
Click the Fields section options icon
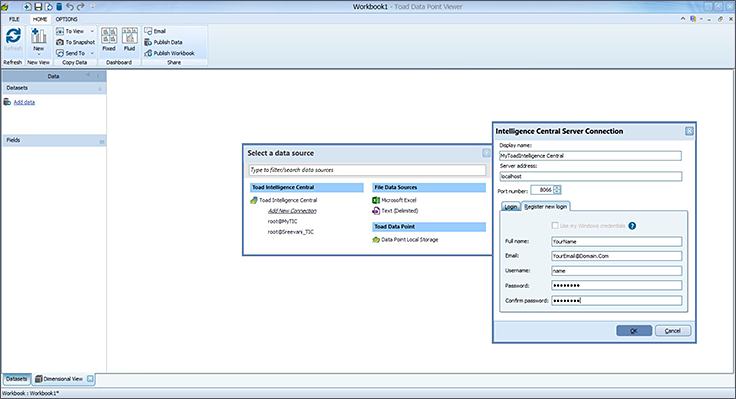(102, 141)
